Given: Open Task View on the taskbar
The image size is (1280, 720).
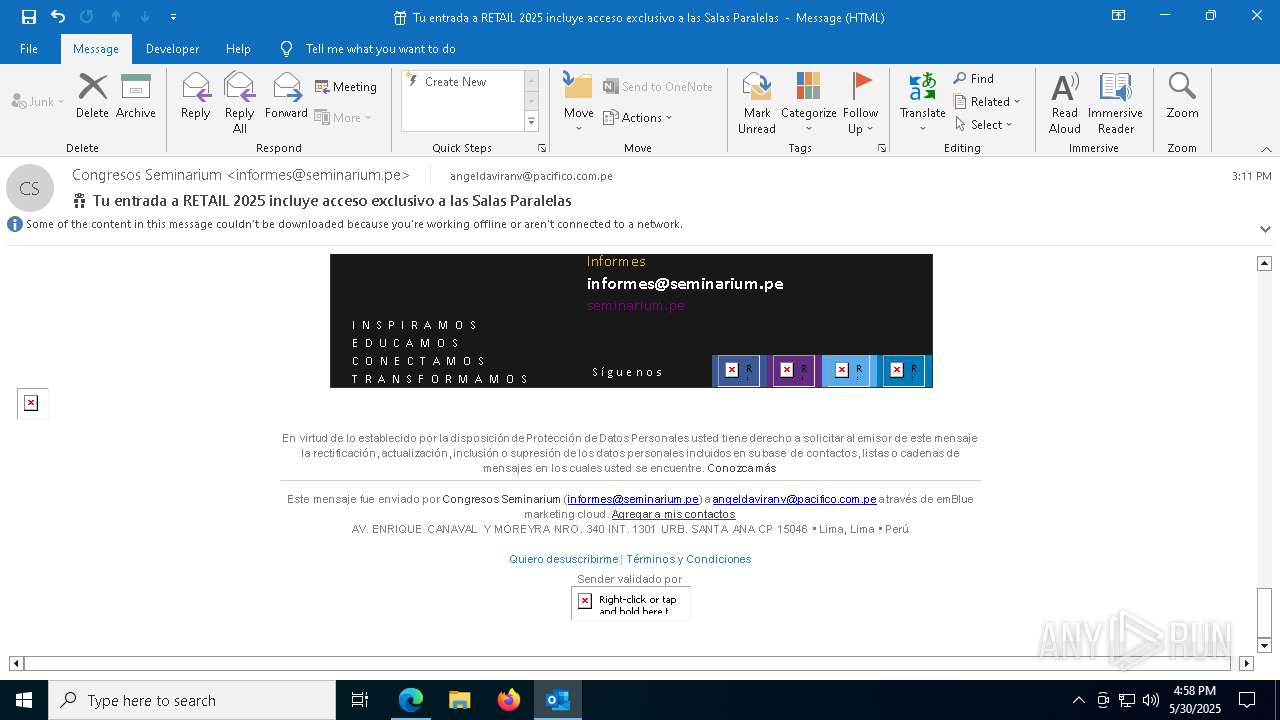Looking at the screenshot, I should pos(360,700).
